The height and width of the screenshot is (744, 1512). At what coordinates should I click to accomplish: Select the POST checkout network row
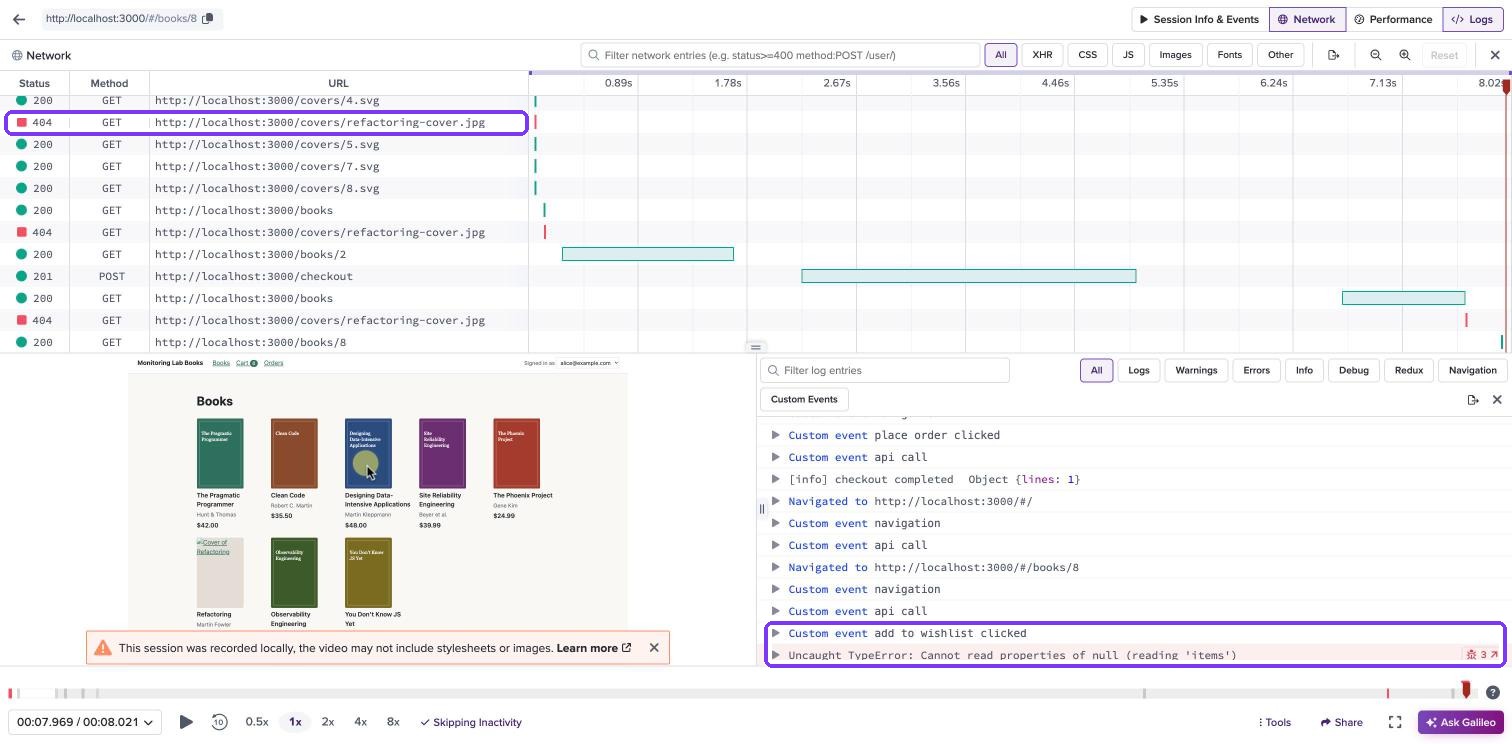(x=265, y=276)
